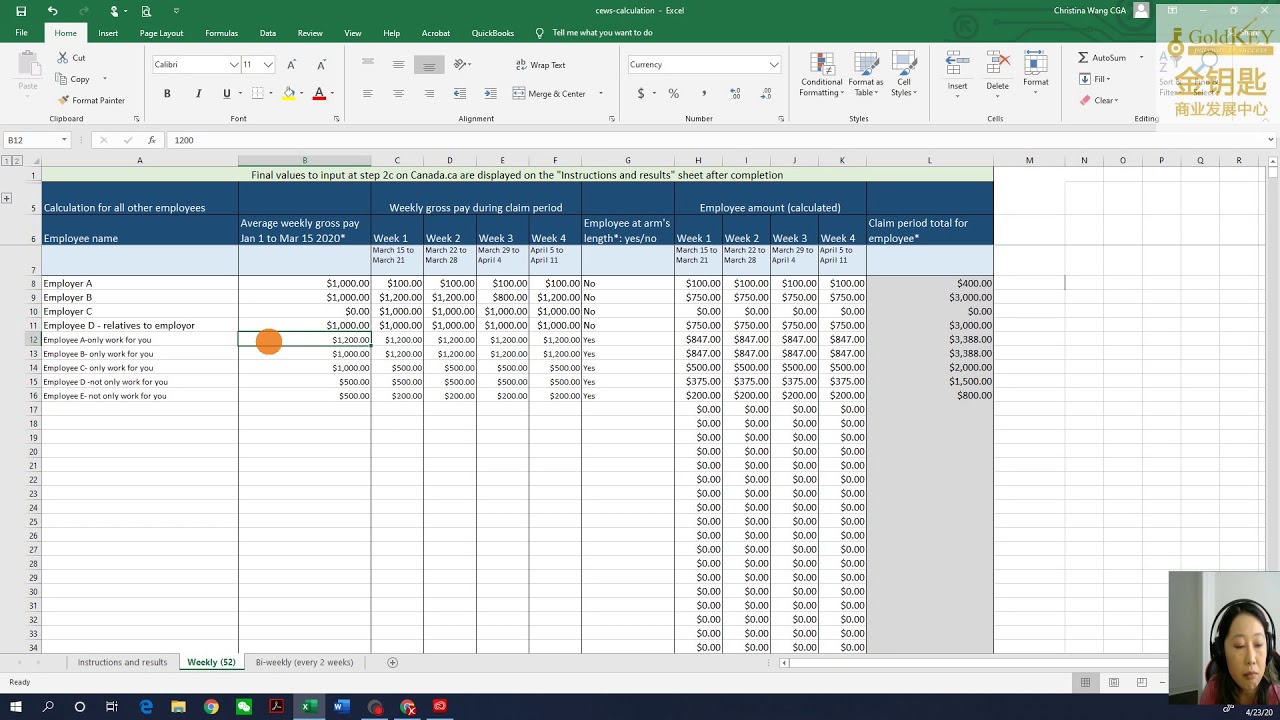
Task: Open the font size 11 dropdown
Action: pyautogui.click(x=268, y=65)
